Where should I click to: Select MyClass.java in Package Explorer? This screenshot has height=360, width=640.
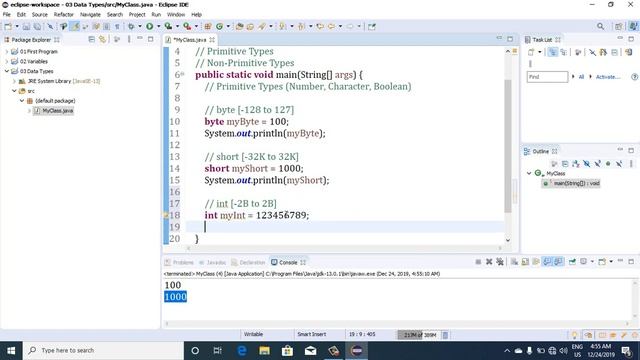pos(53,111)
